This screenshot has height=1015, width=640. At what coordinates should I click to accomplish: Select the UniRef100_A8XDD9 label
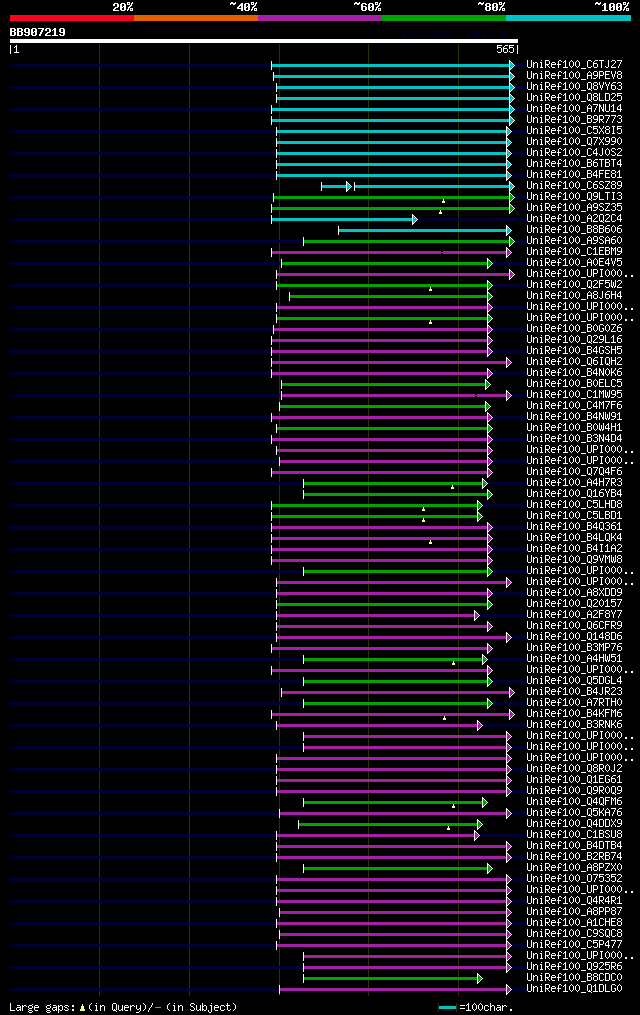pyautogui.click(x=574, y=593)
